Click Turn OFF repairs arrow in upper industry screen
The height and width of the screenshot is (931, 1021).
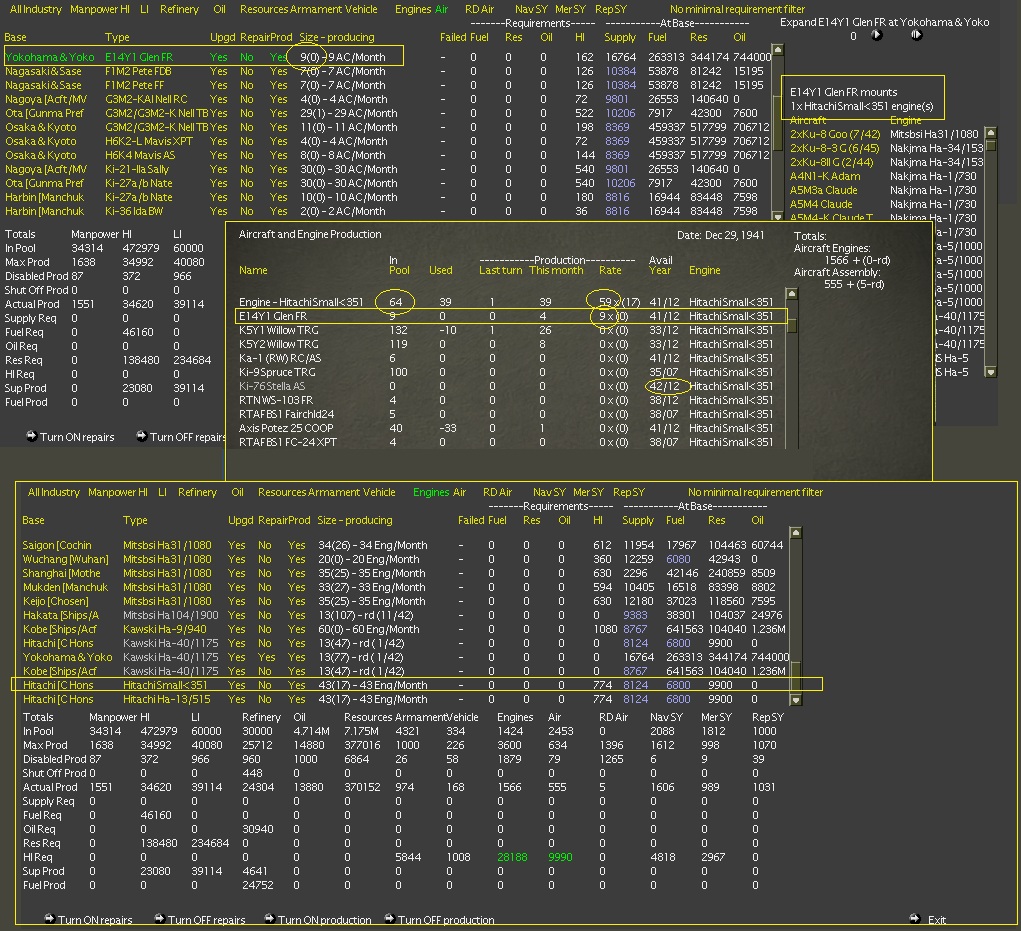[141, 436]
